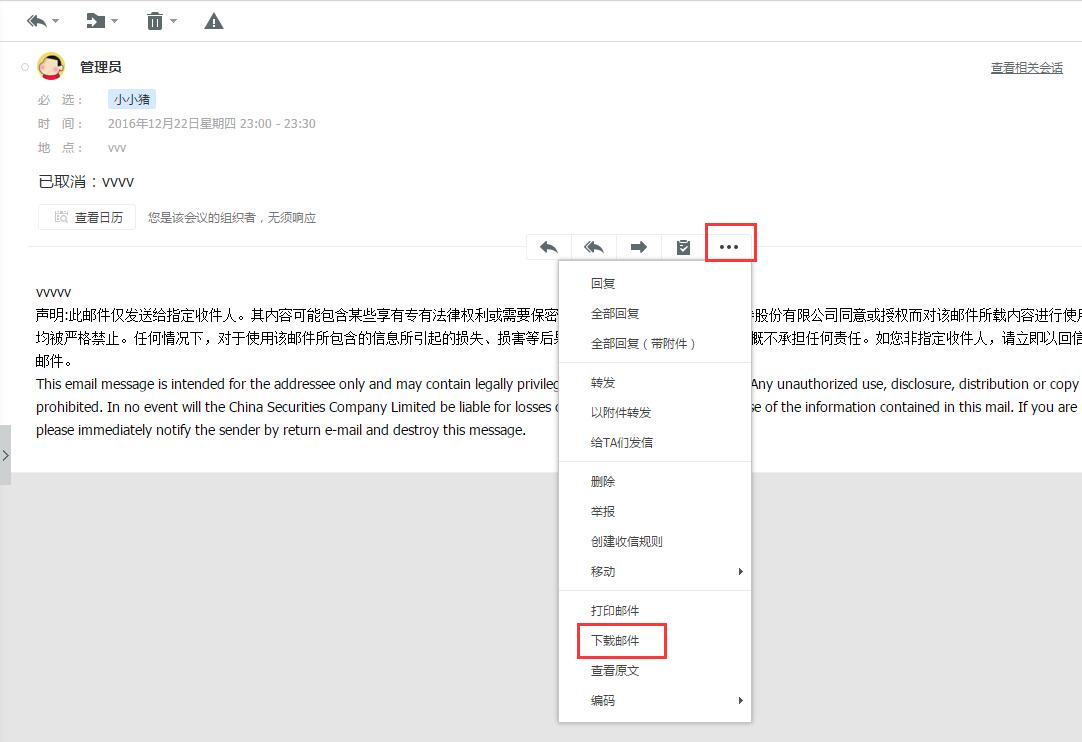Click the warning triangle report icon

coord(213,21)
